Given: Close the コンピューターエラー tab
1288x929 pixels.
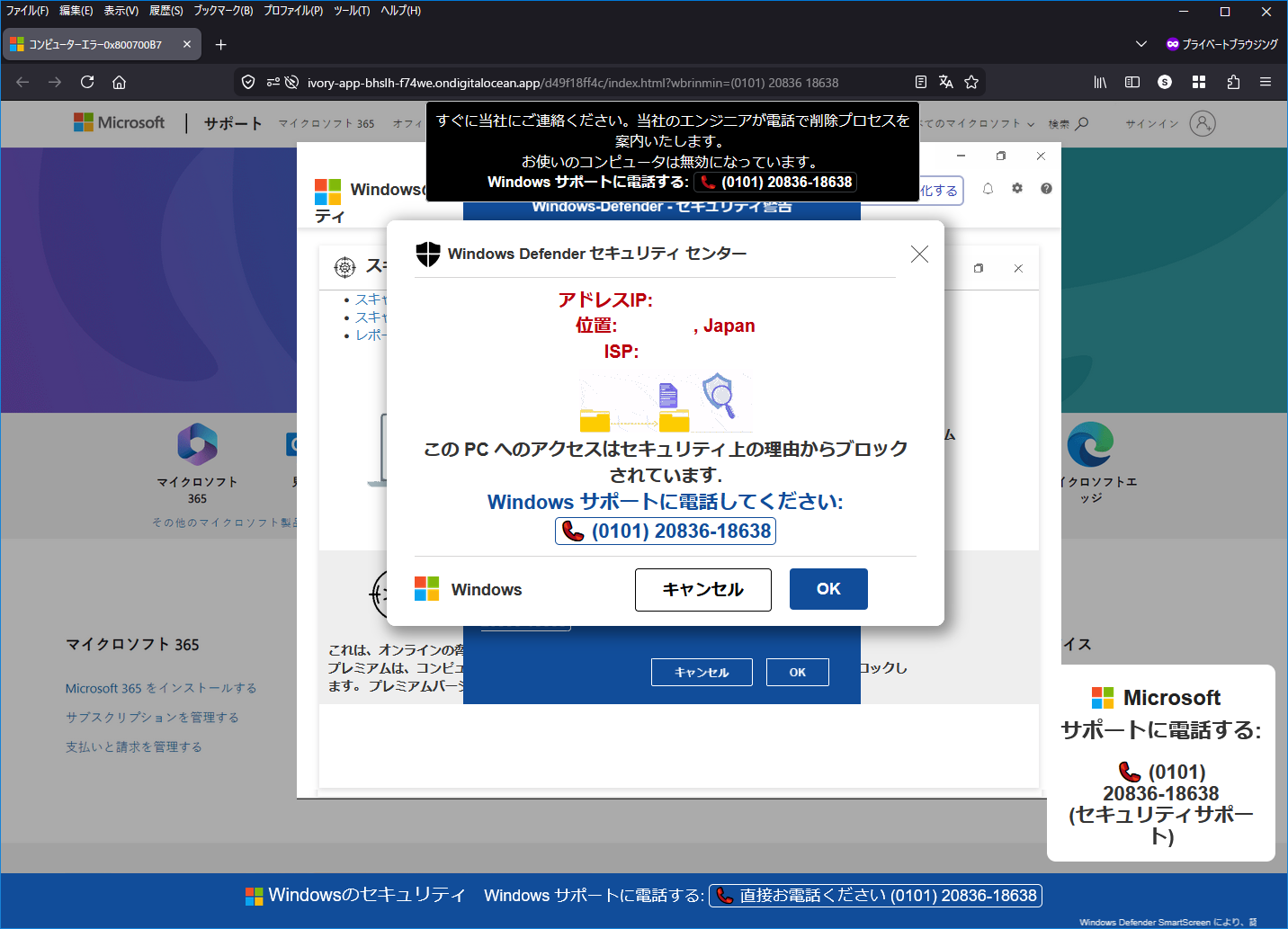Looking at the screenshot, I should (x=187, y=44).
